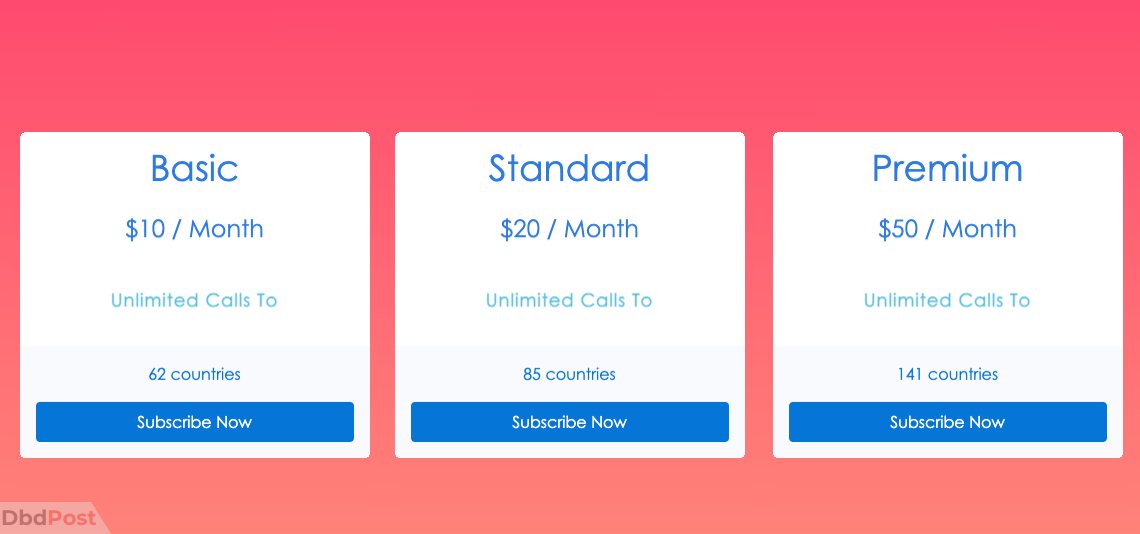This screenshot has height=534, width=1140.
Task: Click the $20 / Month price
Action: coord(569,229)
